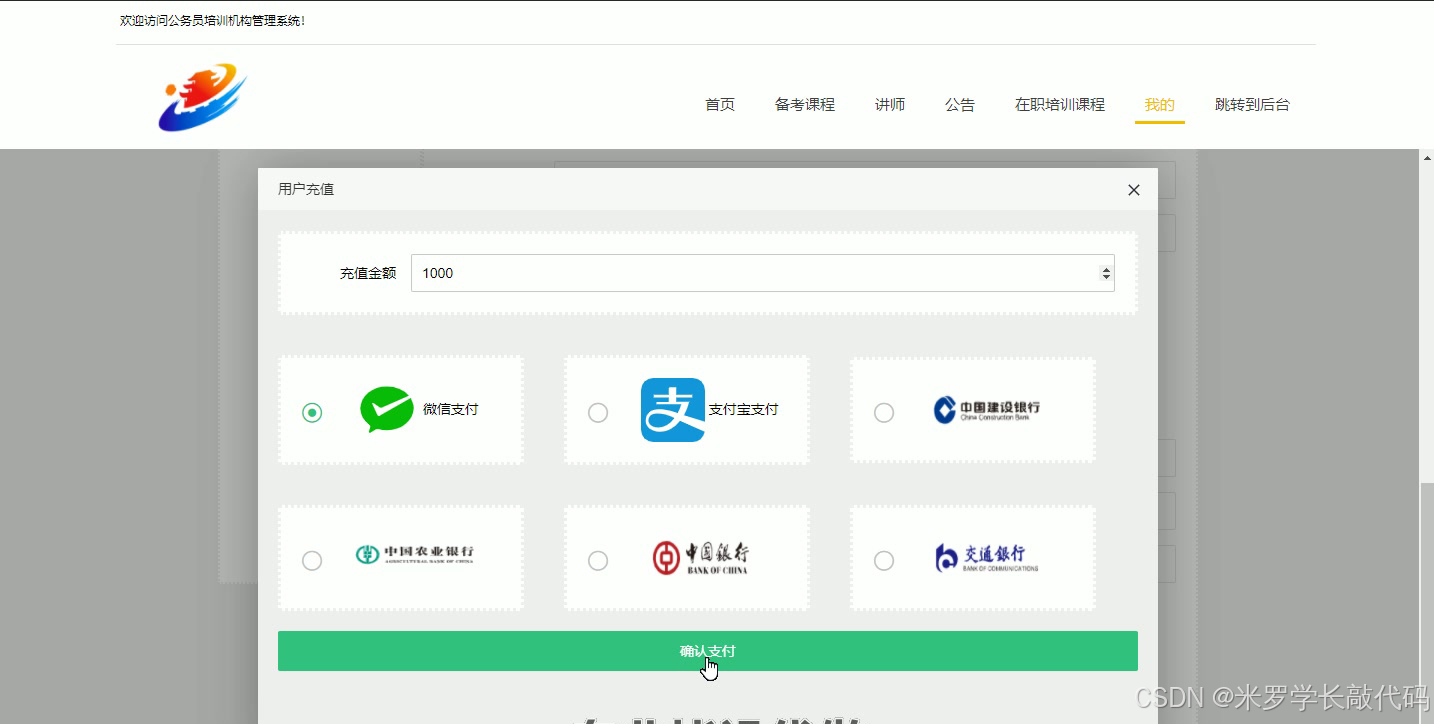1434x724 pixels.
Task: Open the 备考课程 nav item
Action: pos(805,104)
